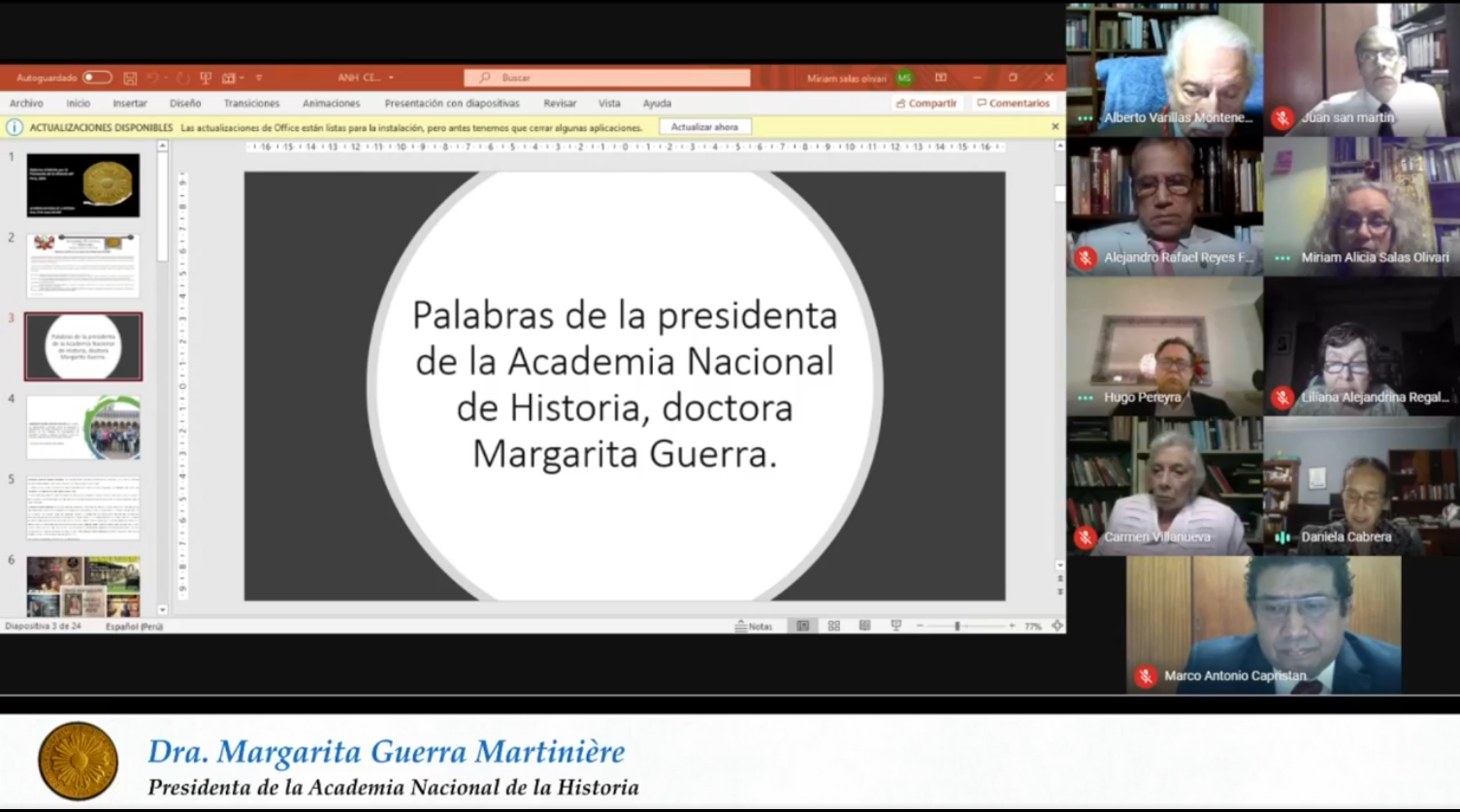Toggle the Notas pane in status bar

point(754,627)
